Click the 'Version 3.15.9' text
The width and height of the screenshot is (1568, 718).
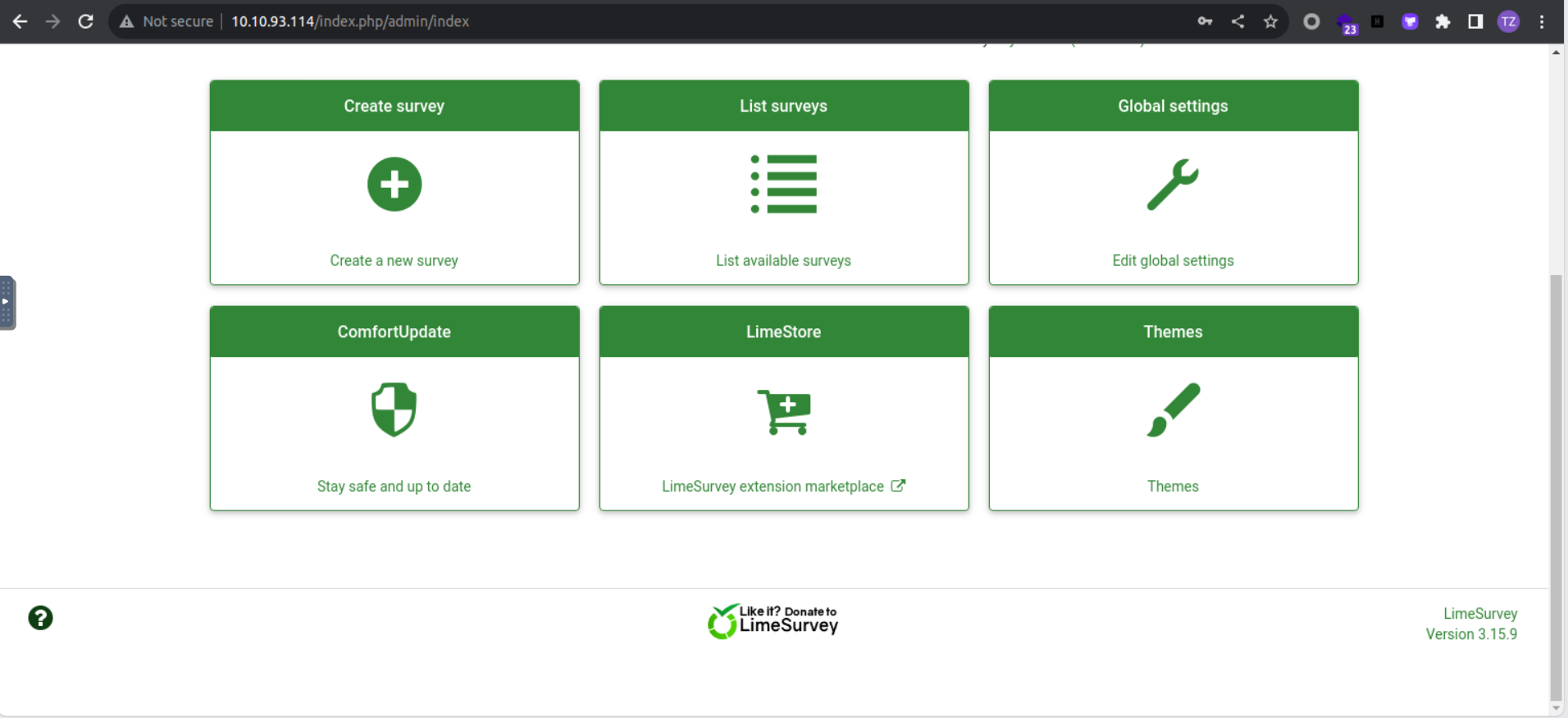click(x=1471, y=634)
